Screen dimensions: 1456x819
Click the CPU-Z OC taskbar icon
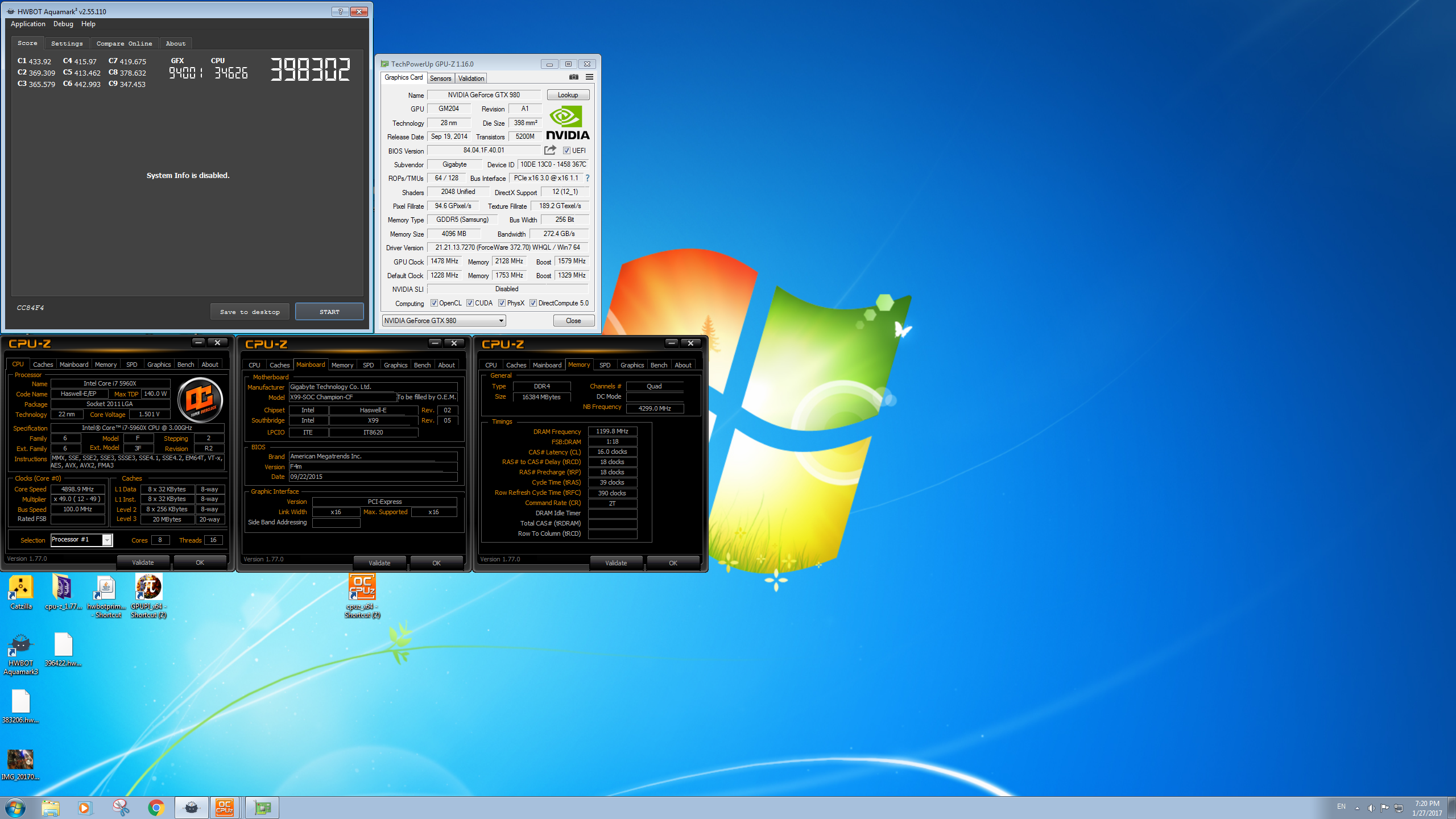[225, 808]
